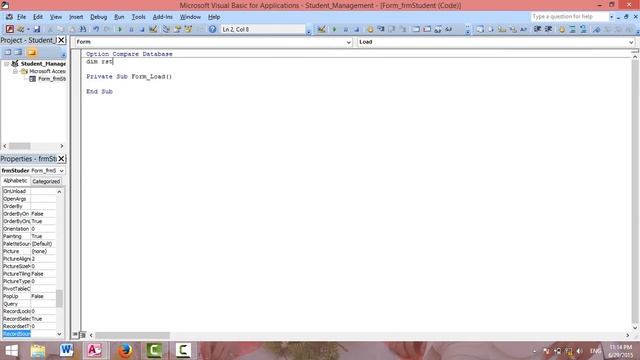Click View Object icon in Project panel
Screen dimensions: 640x360
coord(18,52)
